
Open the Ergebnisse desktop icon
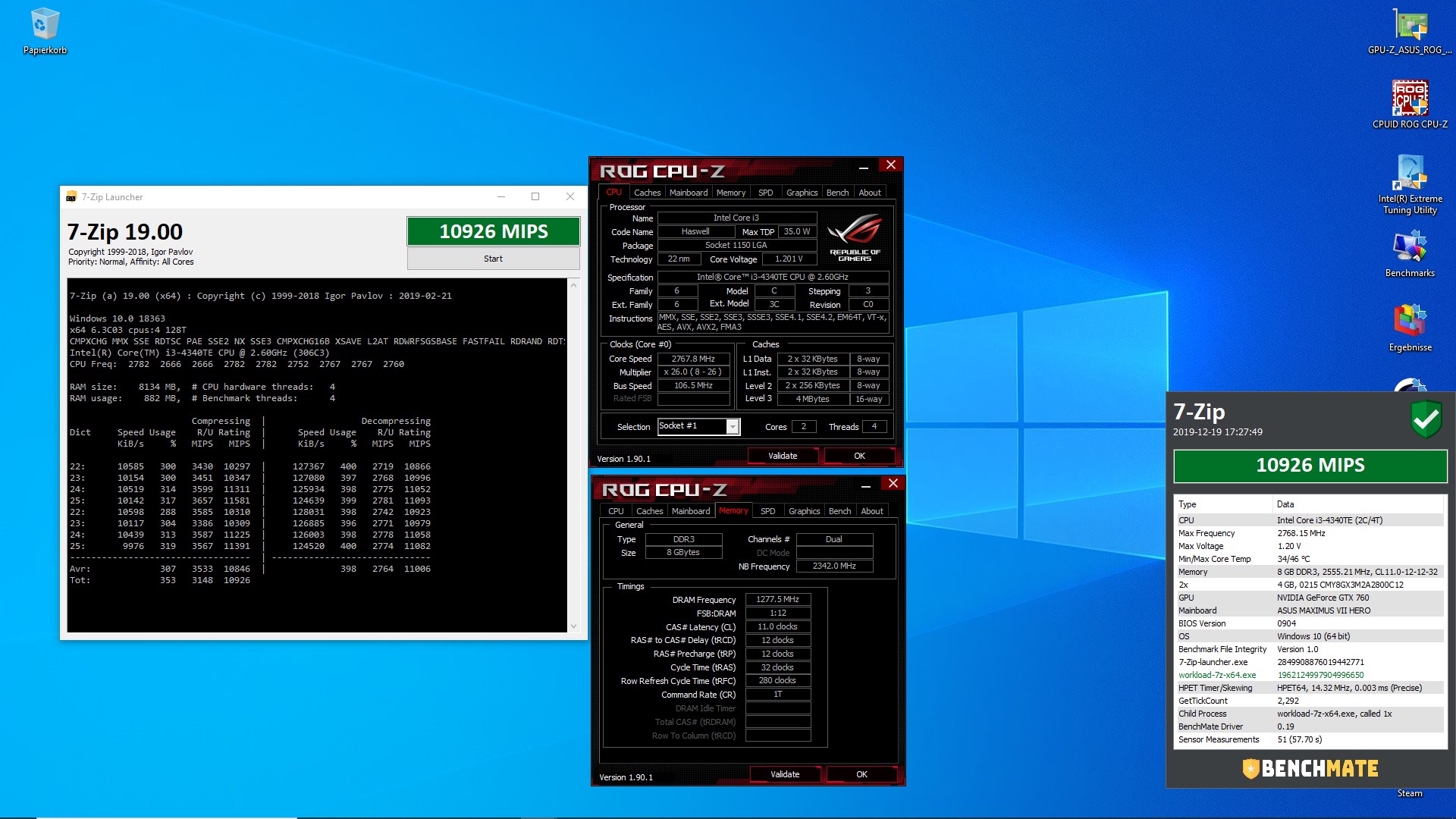(1410, 328)
